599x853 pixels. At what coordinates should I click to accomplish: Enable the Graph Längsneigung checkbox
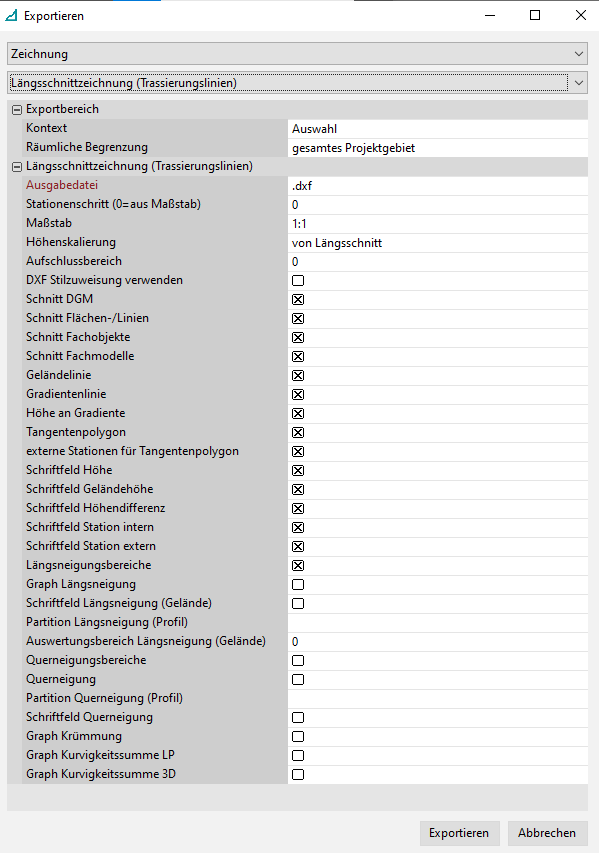pyautogui.click(x=298, y=584)
